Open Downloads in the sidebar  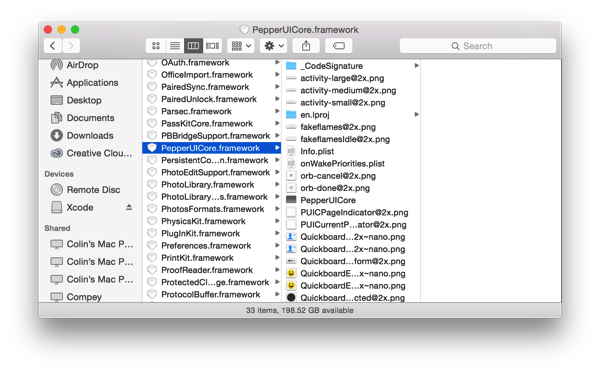tap(91, 135)
